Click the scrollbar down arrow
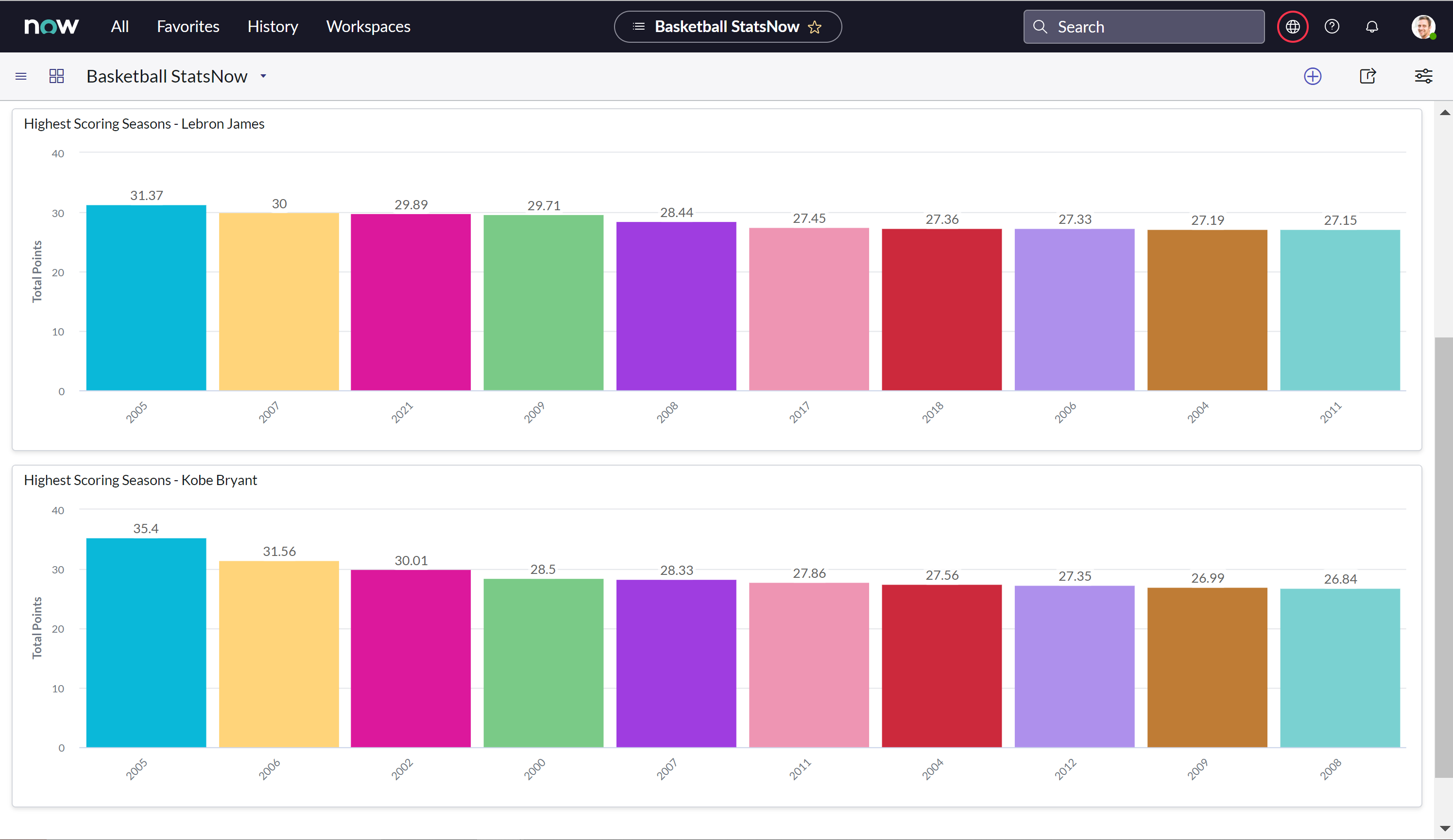Screen dimensions: 1453x840 point(1444,828)
